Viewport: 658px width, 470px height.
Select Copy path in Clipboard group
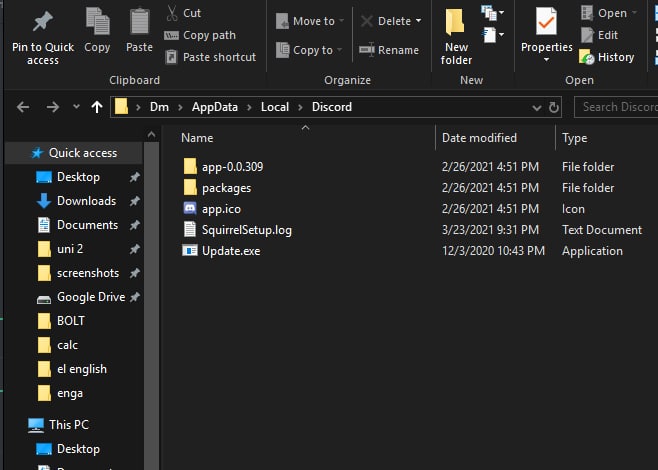[200, 35]
